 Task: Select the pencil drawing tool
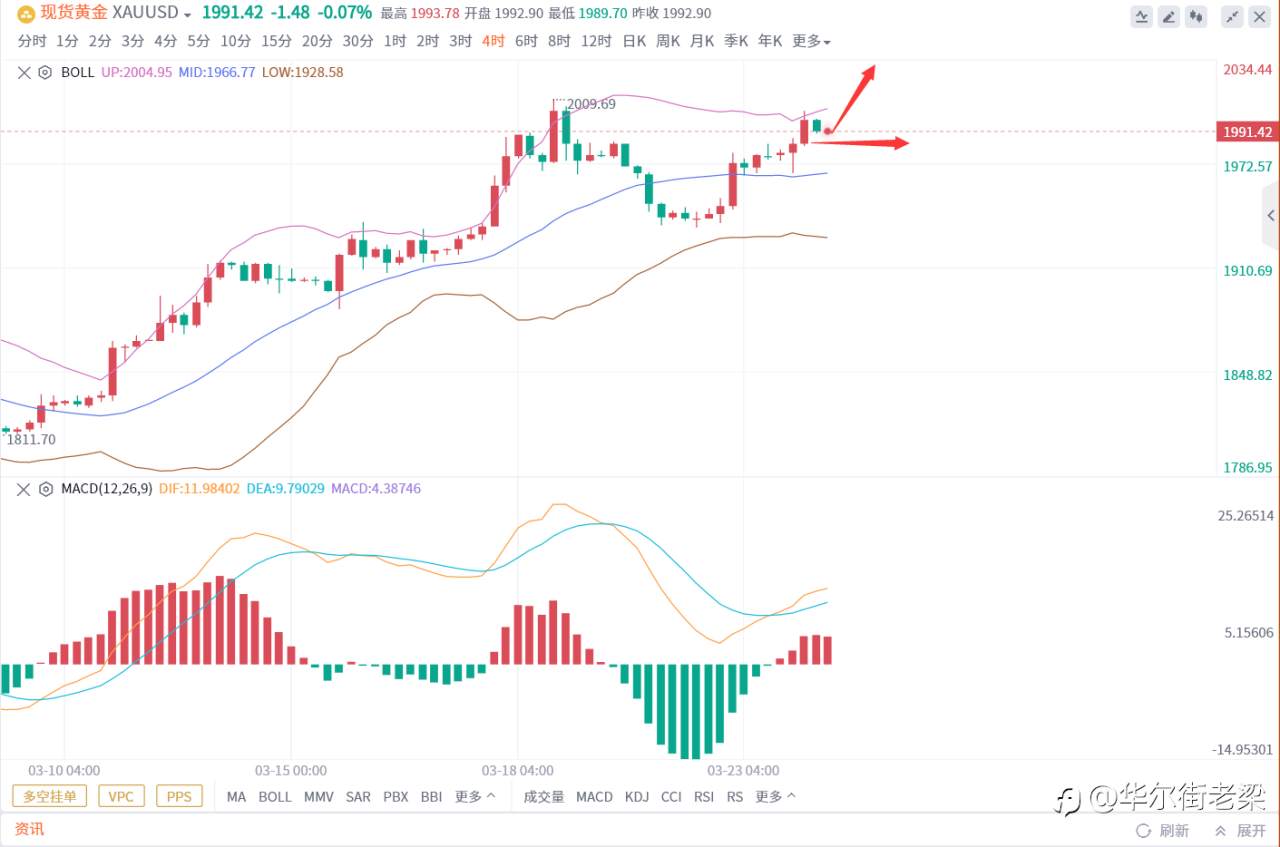(x=1169, y=16)
